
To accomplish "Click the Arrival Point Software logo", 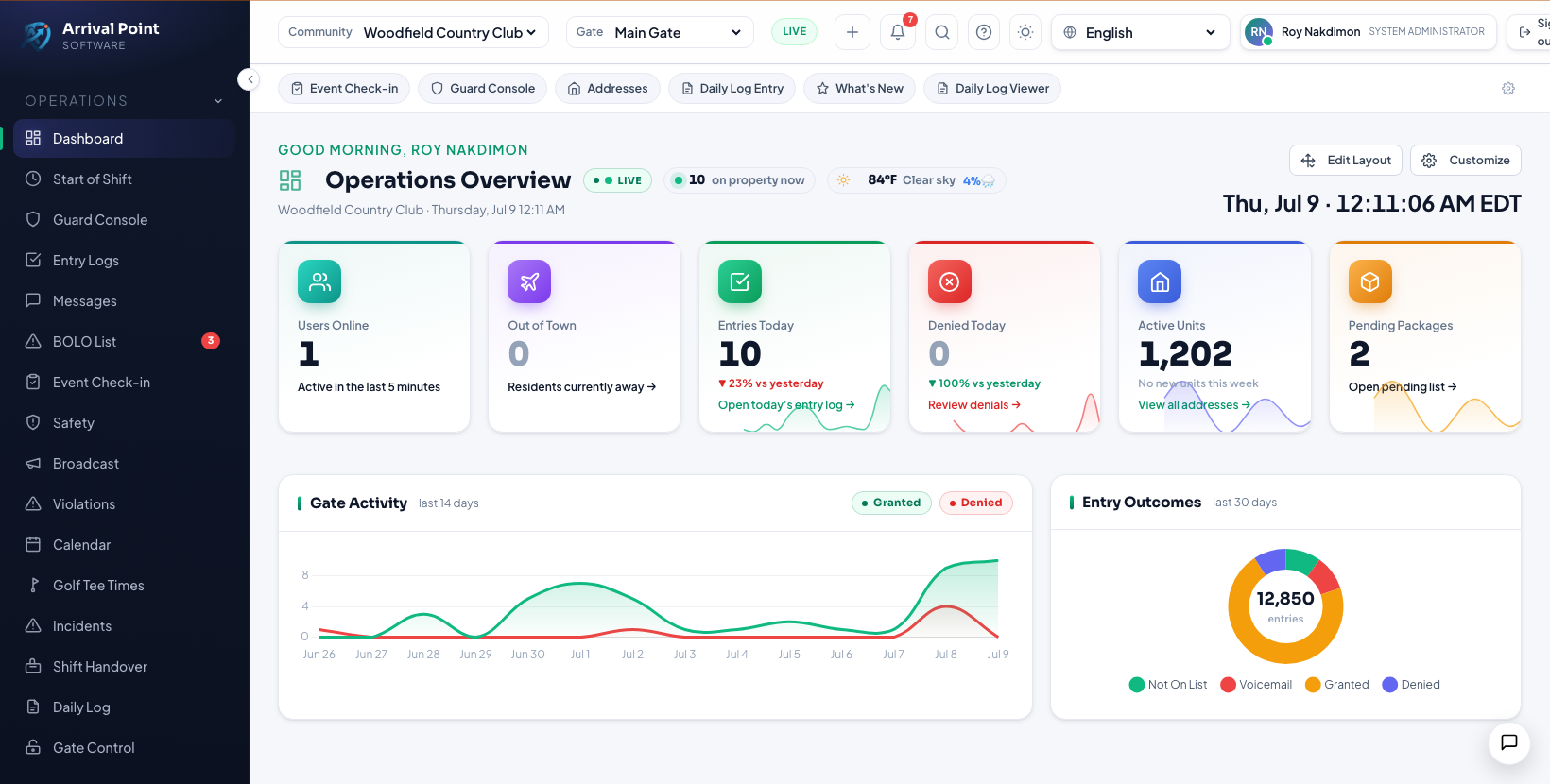I will 91,36.
